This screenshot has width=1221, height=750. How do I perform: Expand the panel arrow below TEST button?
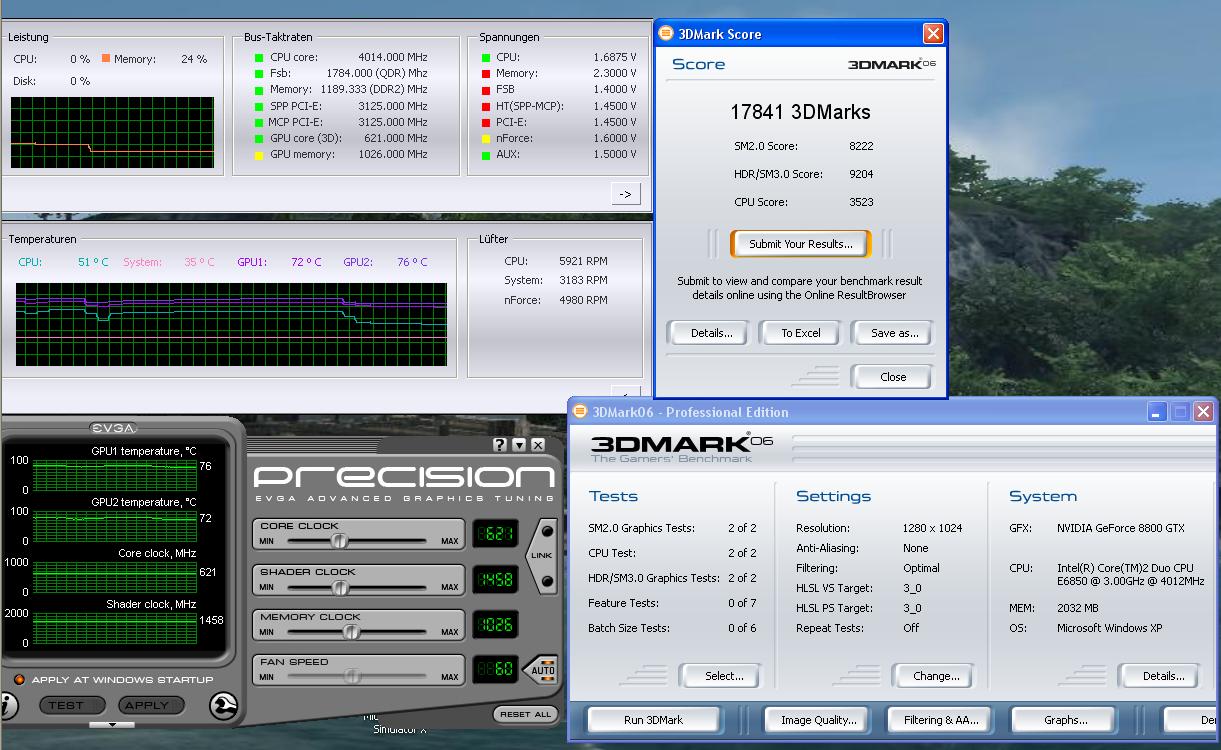(112, 725)
